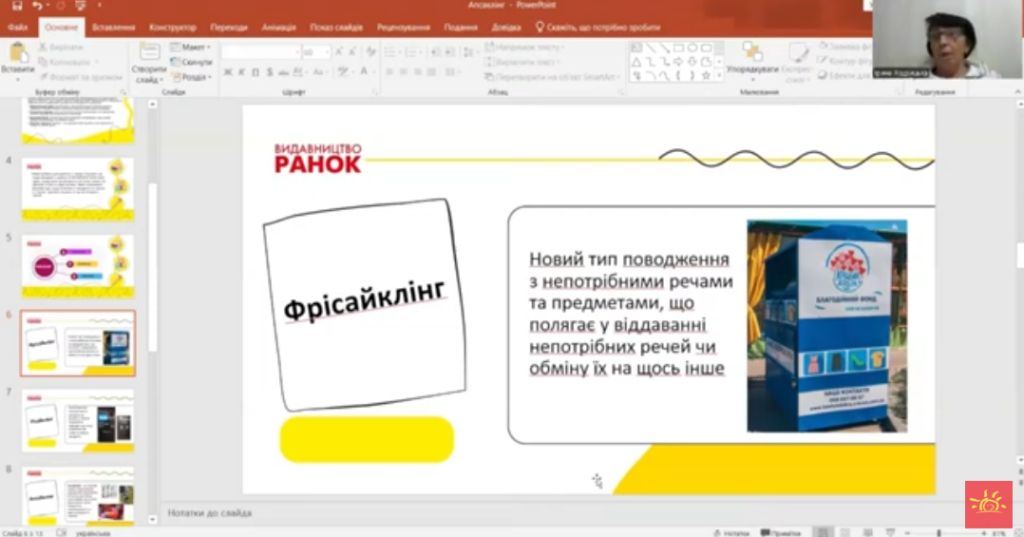Click the Undo arrow icon

pyautogui.click(x=38, y=6)
